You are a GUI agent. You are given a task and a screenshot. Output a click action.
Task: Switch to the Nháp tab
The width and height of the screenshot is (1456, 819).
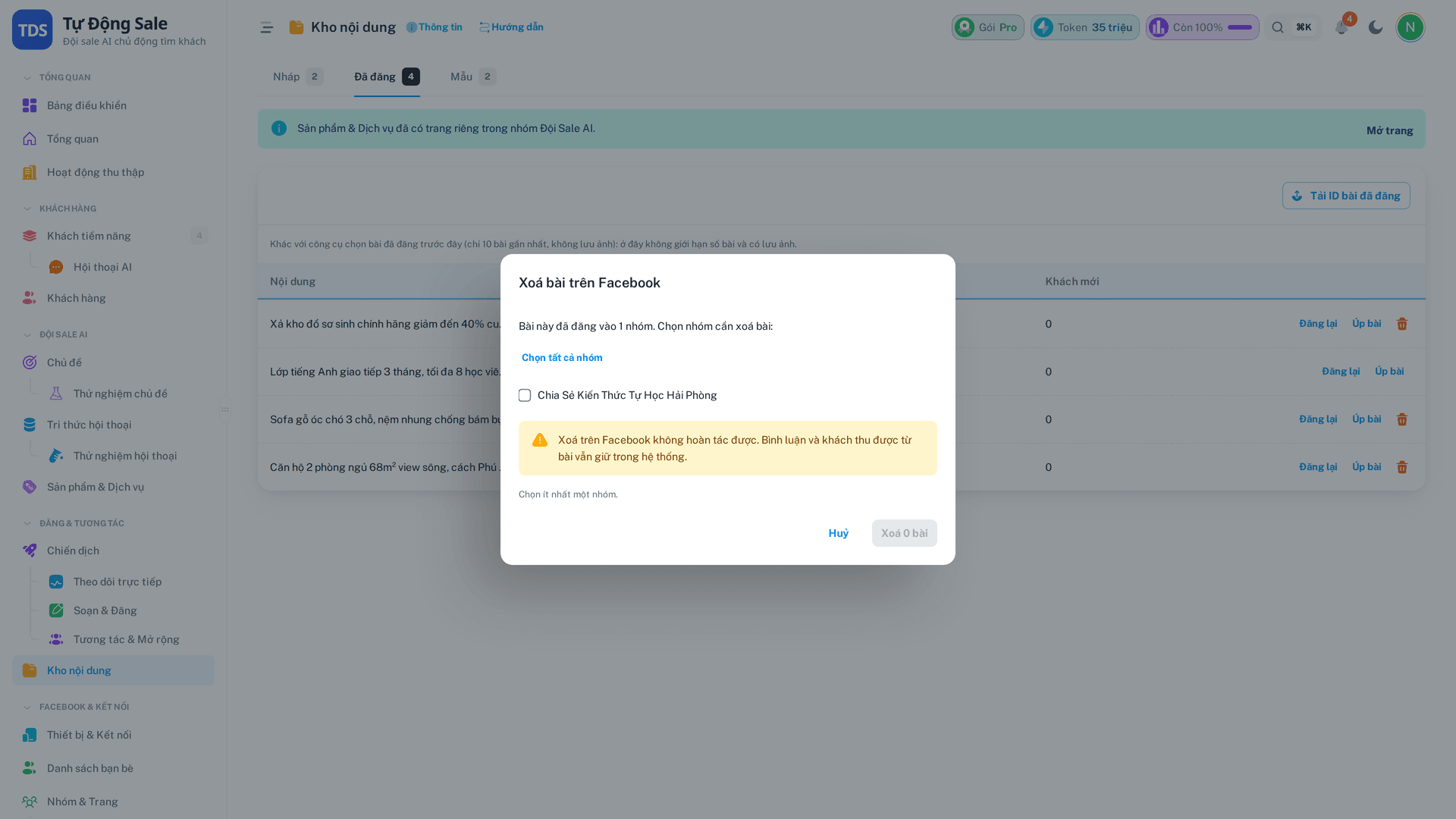point(298,77)
